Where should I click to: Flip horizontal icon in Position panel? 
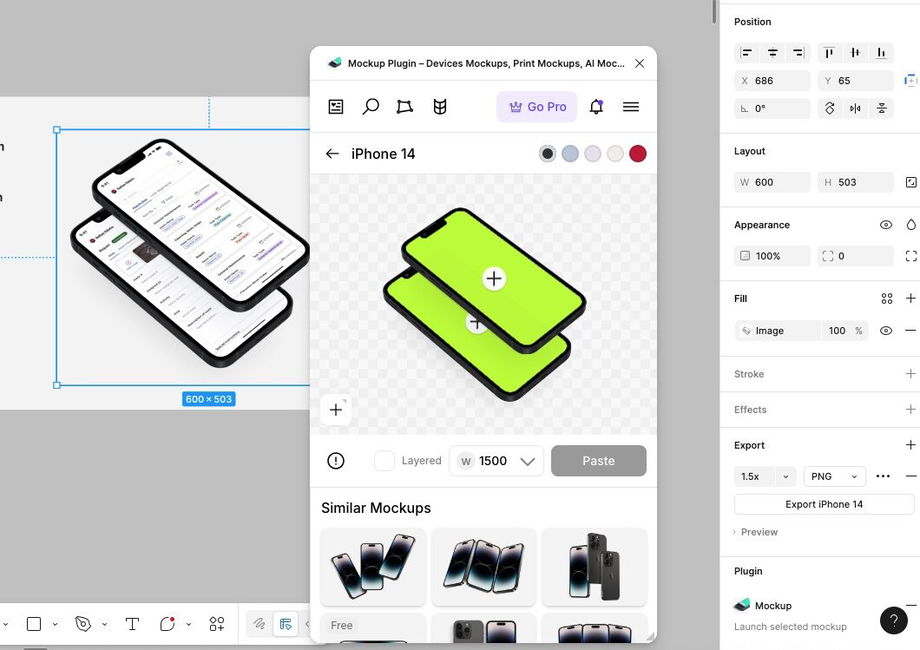coord(855,109)
